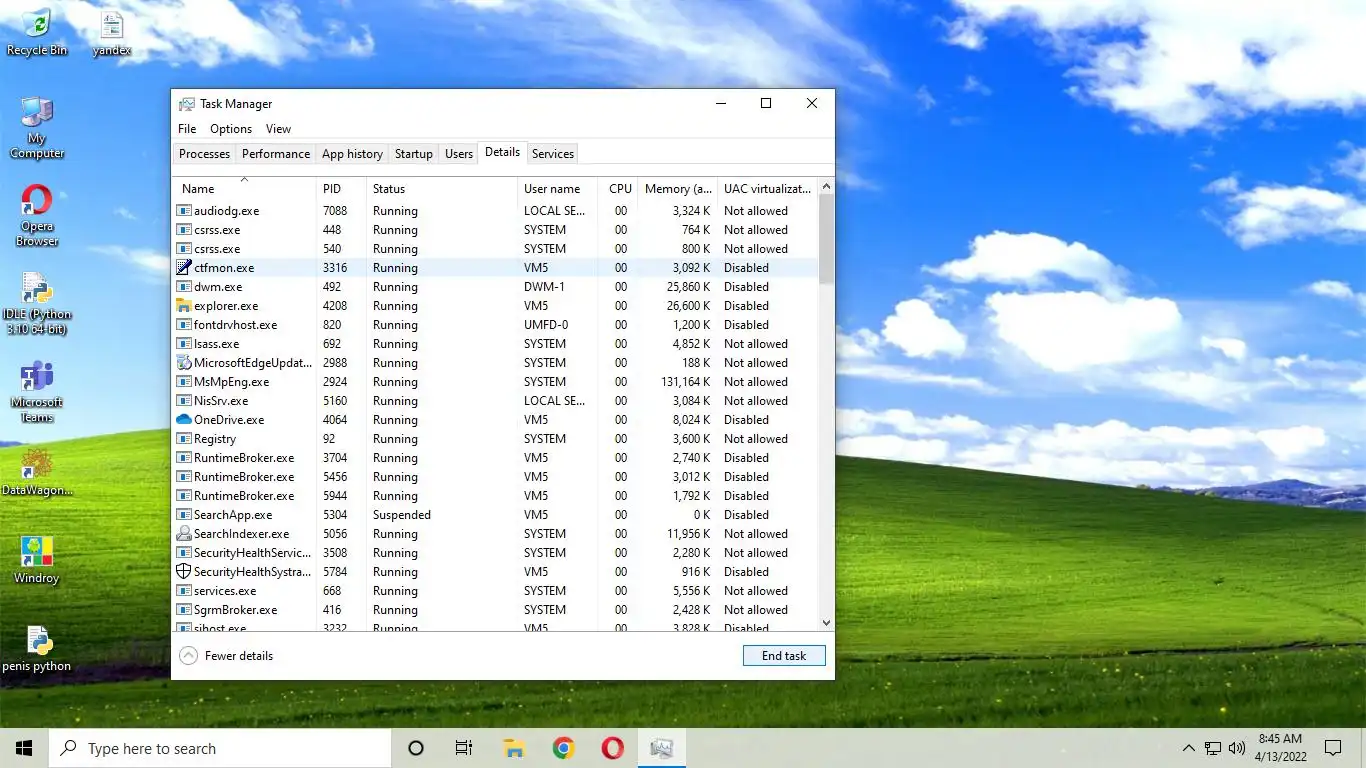Sort by the PID column header
The image size is (1366, 768).
click(x=341, y=188)
